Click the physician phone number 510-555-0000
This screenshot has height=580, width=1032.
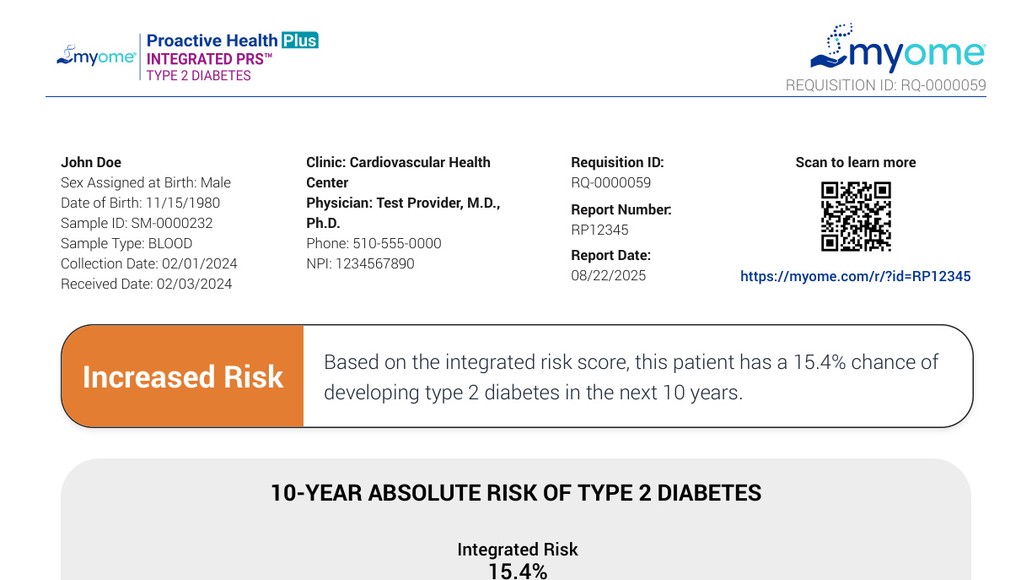coord(373,243)
